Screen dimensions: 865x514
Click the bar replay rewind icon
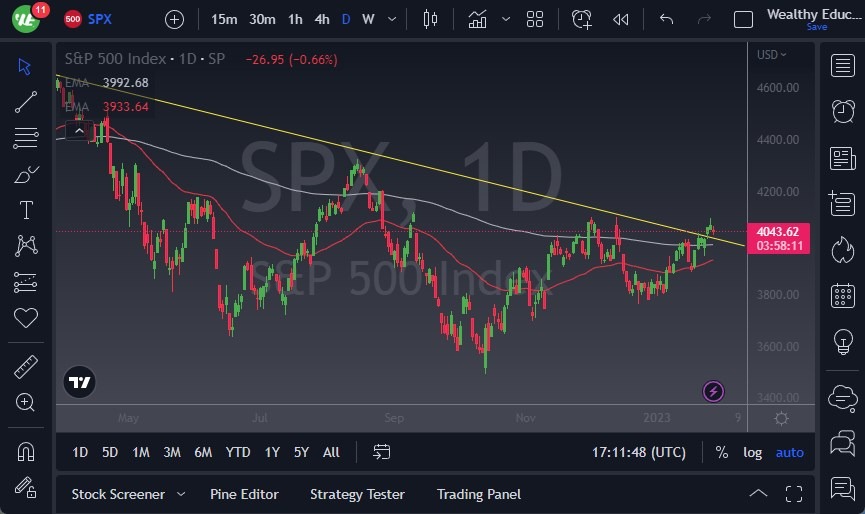pos(621,19)
